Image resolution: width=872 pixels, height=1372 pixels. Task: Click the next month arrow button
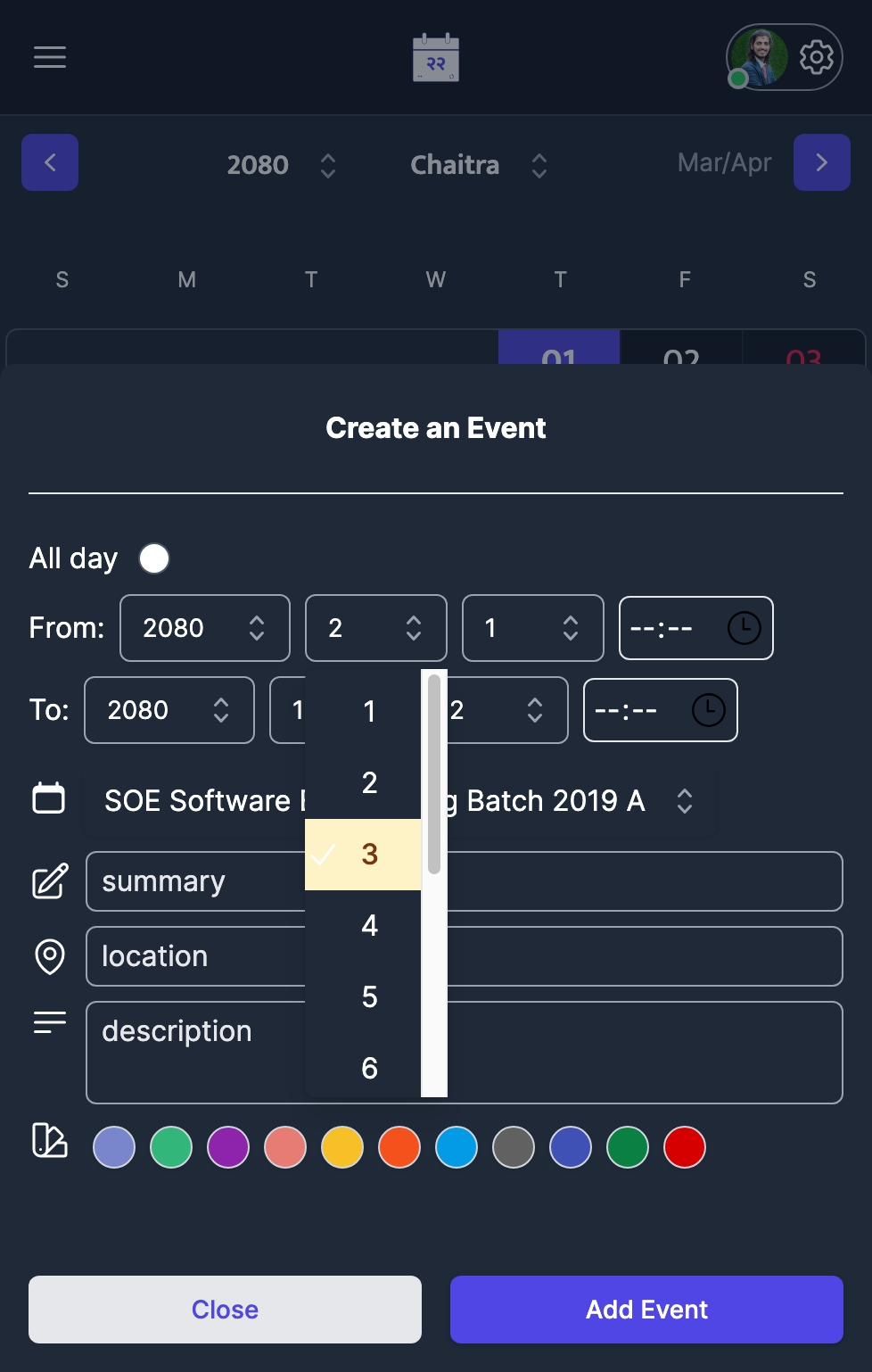[821, 162]
